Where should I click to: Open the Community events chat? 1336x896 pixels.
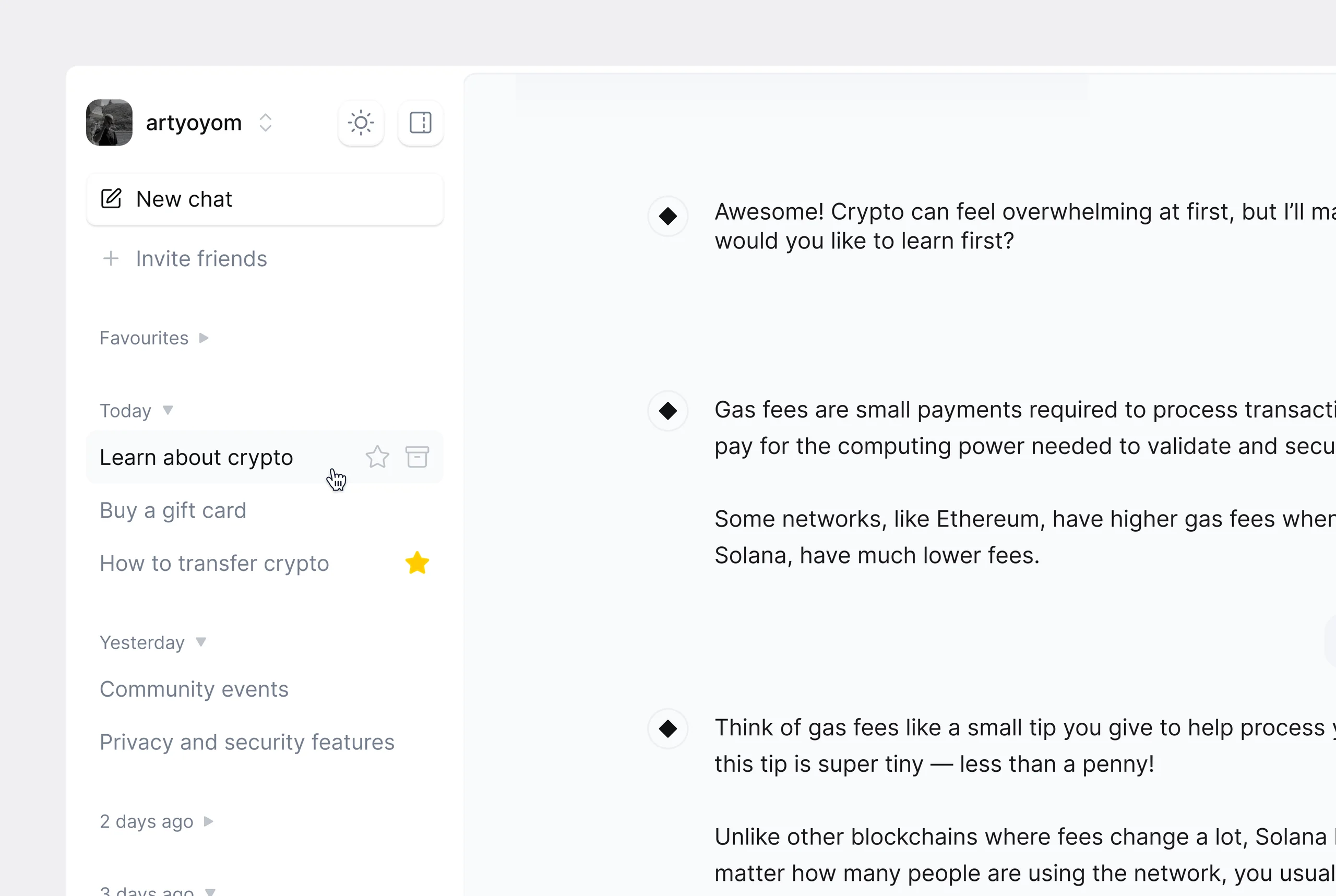pyautogui.click(x=194, y=689)
